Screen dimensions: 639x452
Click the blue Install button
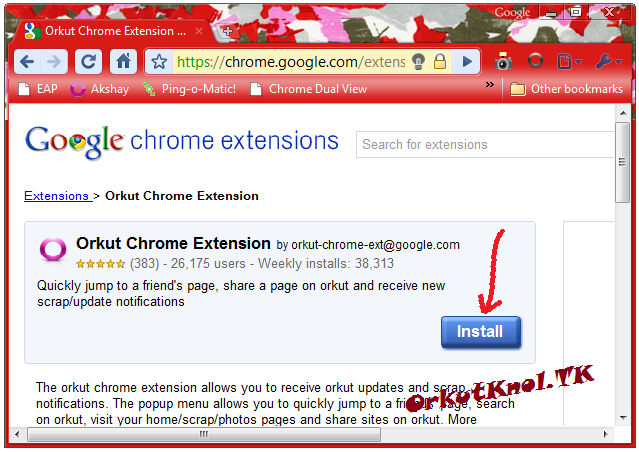(481, 332)
